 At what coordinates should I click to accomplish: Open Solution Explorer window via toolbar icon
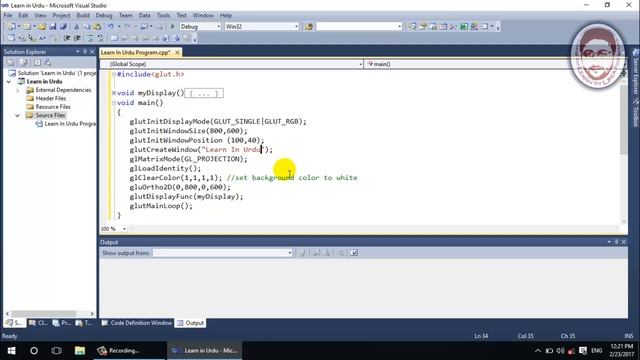(412, 27)
